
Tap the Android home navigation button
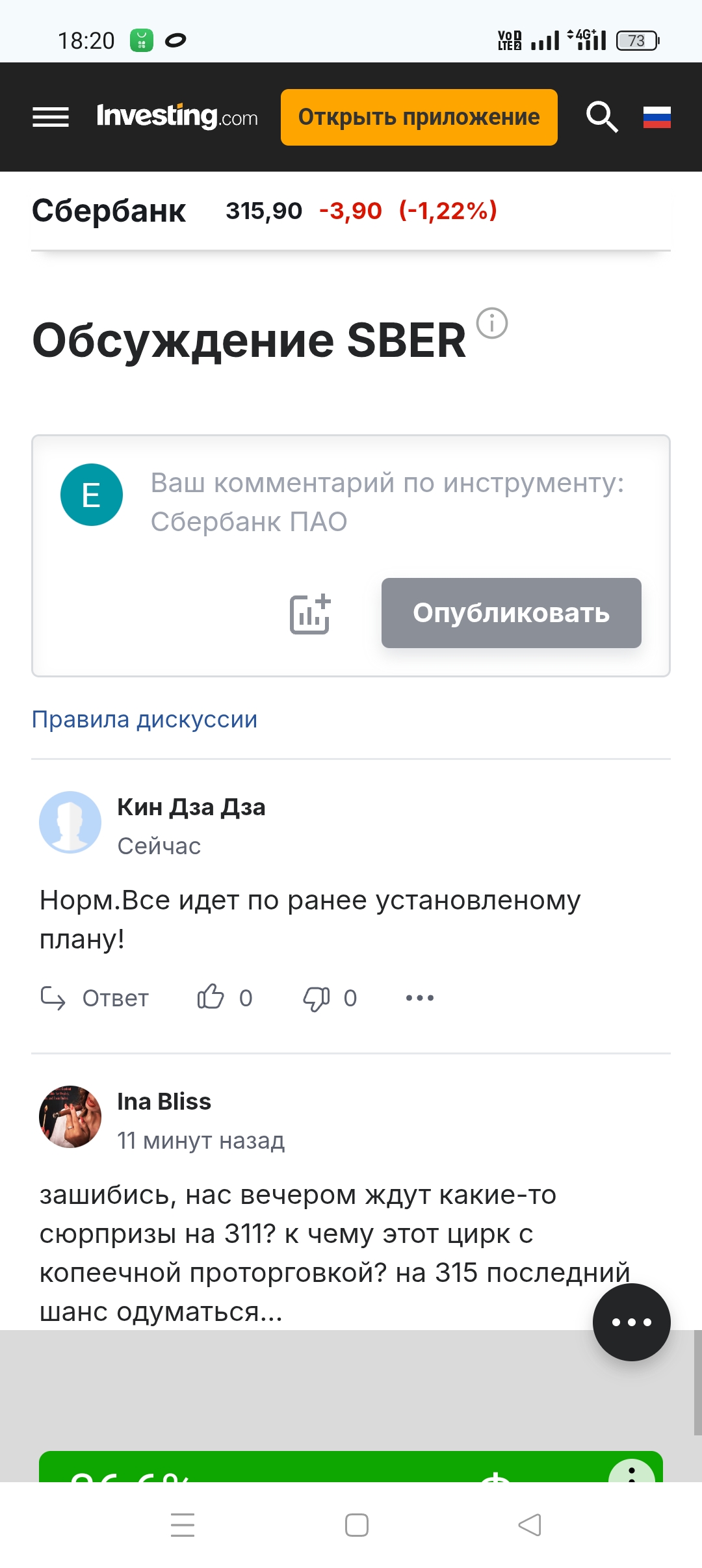pos(357,1524)
